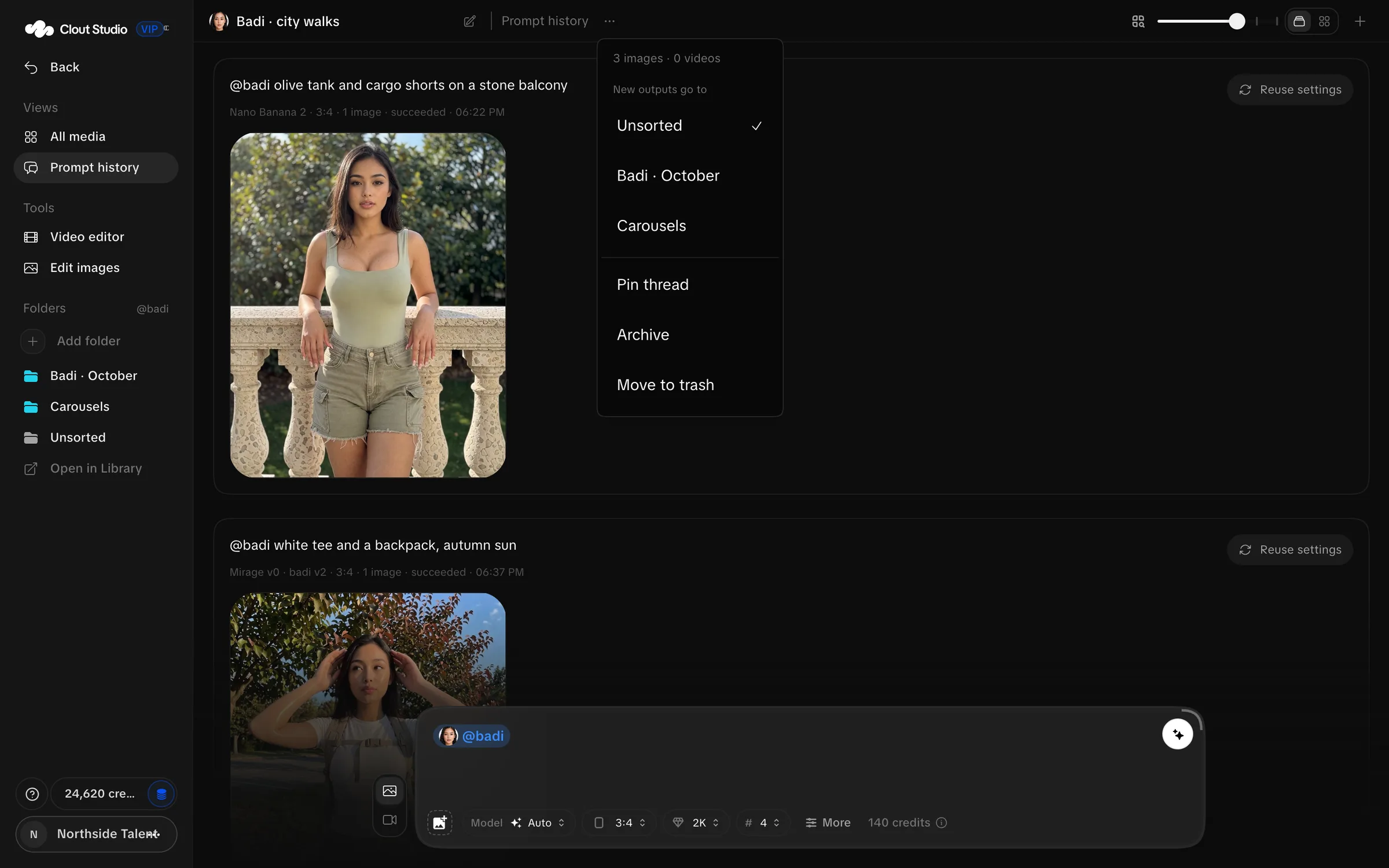
Task: Select Pin thread from the menu
Action: point(690,285)
